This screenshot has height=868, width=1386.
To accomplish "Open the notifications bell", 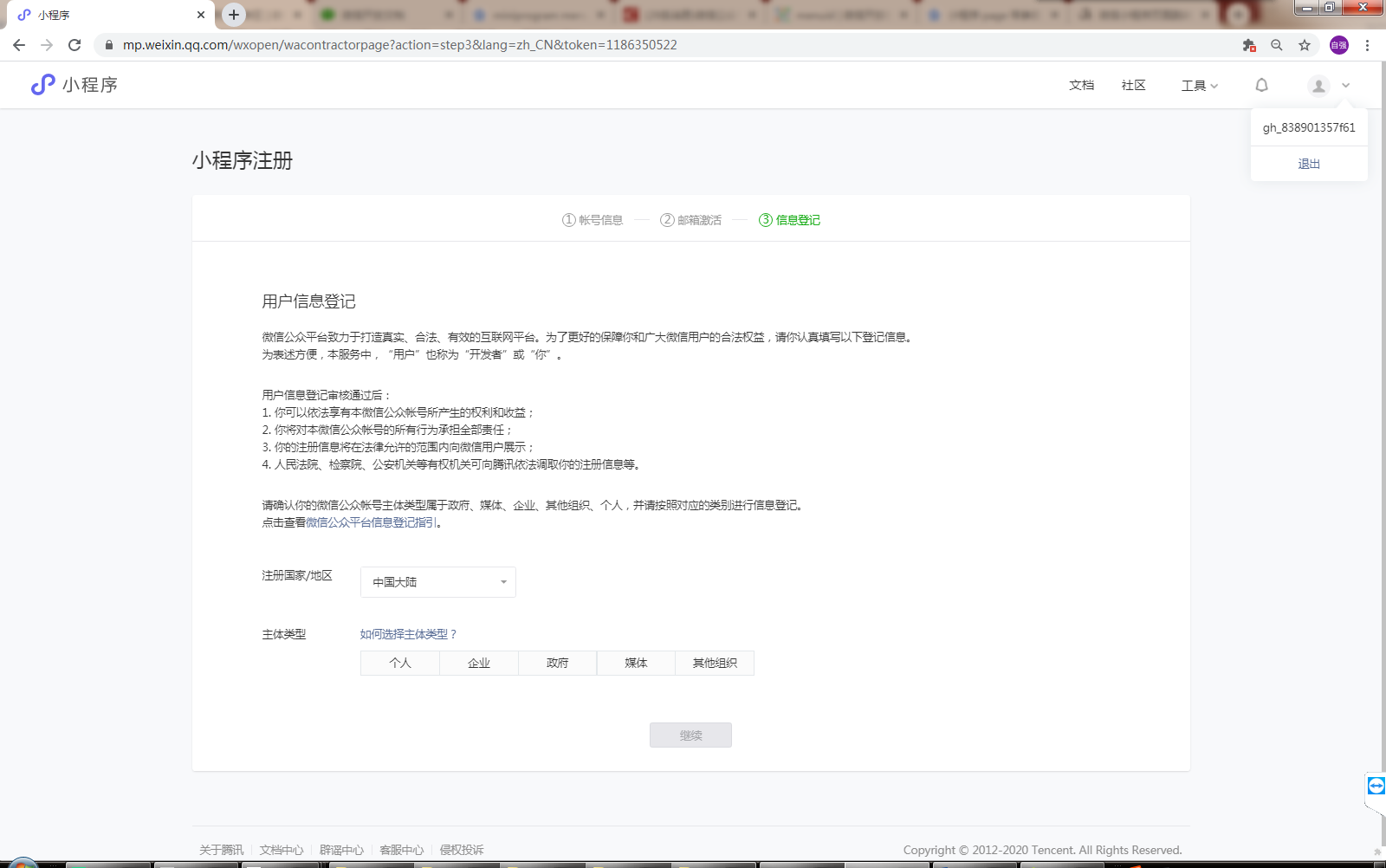I will 1262,85.
